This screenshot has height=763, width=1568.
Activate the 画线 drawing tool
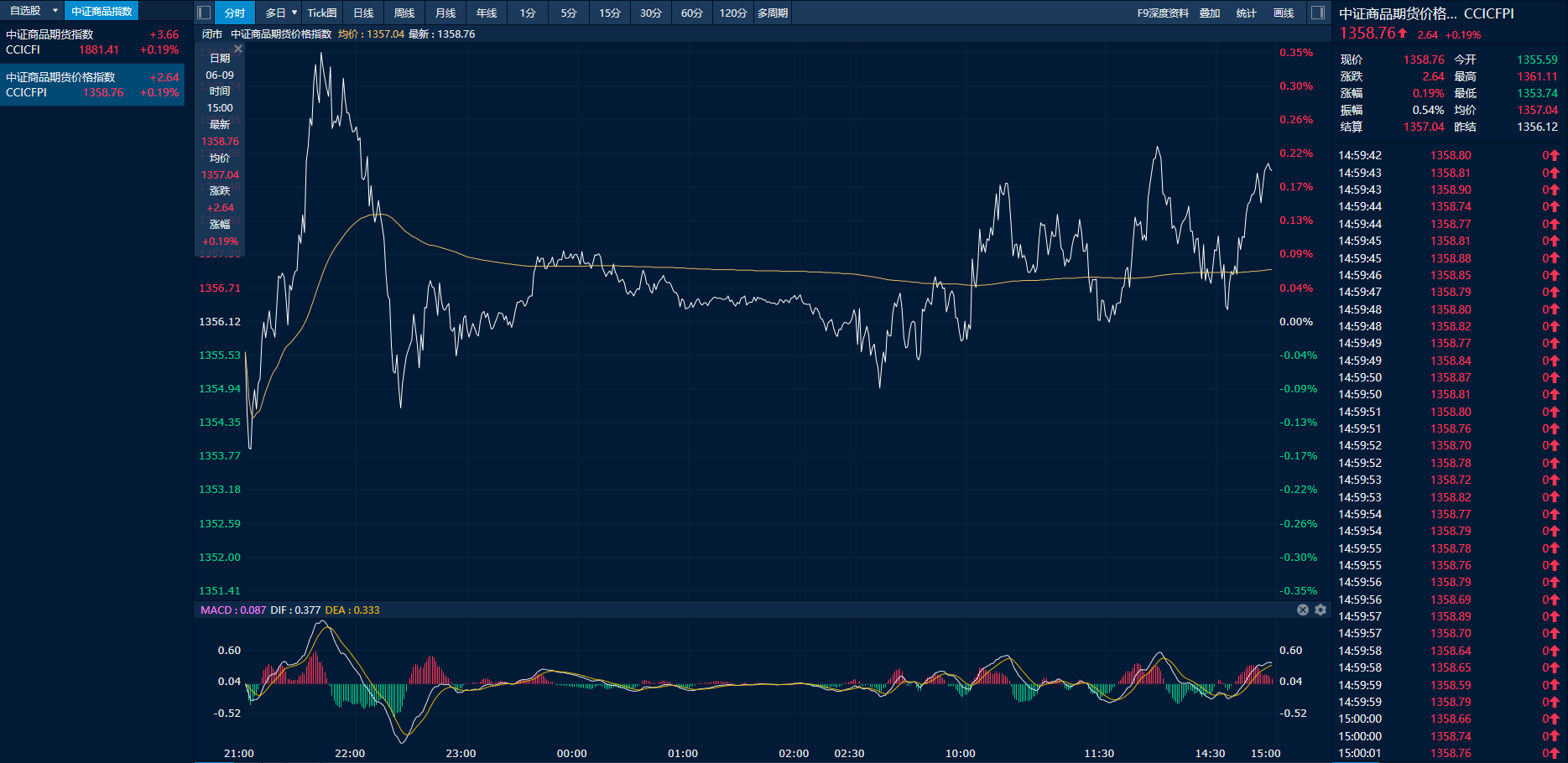coord(1284,13)
